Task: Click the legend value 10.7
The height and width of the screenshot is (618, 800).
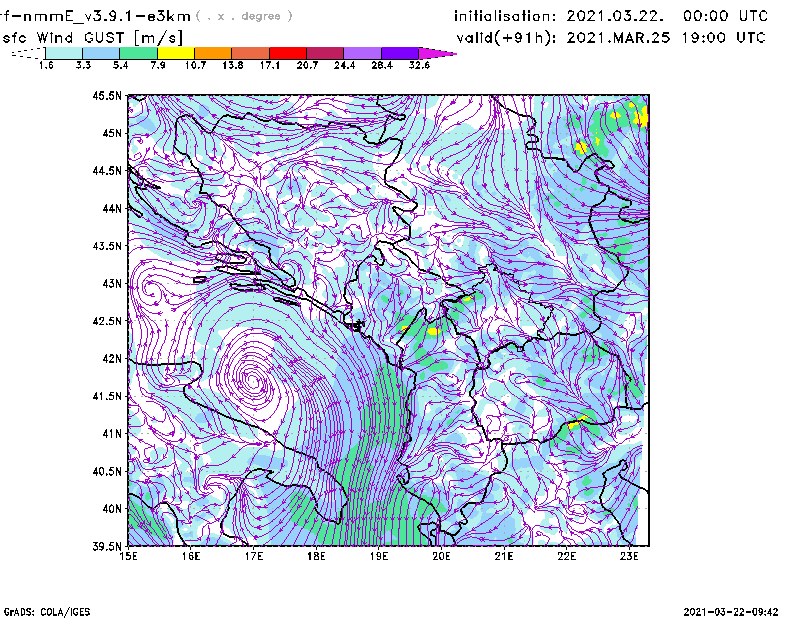Action: pyautogui.click(x=195, y=65)
